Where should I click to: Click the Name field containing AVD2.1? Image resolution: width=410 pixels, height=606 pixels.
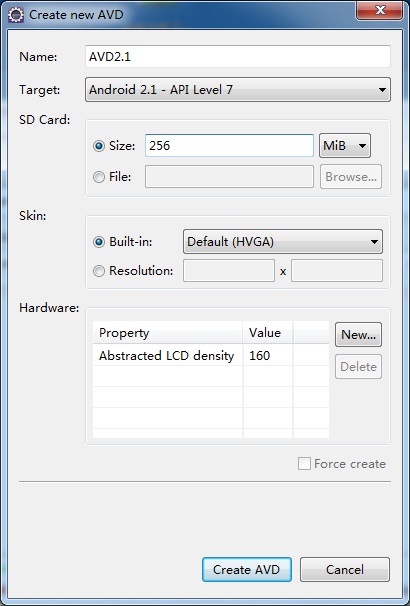point(238,57)
